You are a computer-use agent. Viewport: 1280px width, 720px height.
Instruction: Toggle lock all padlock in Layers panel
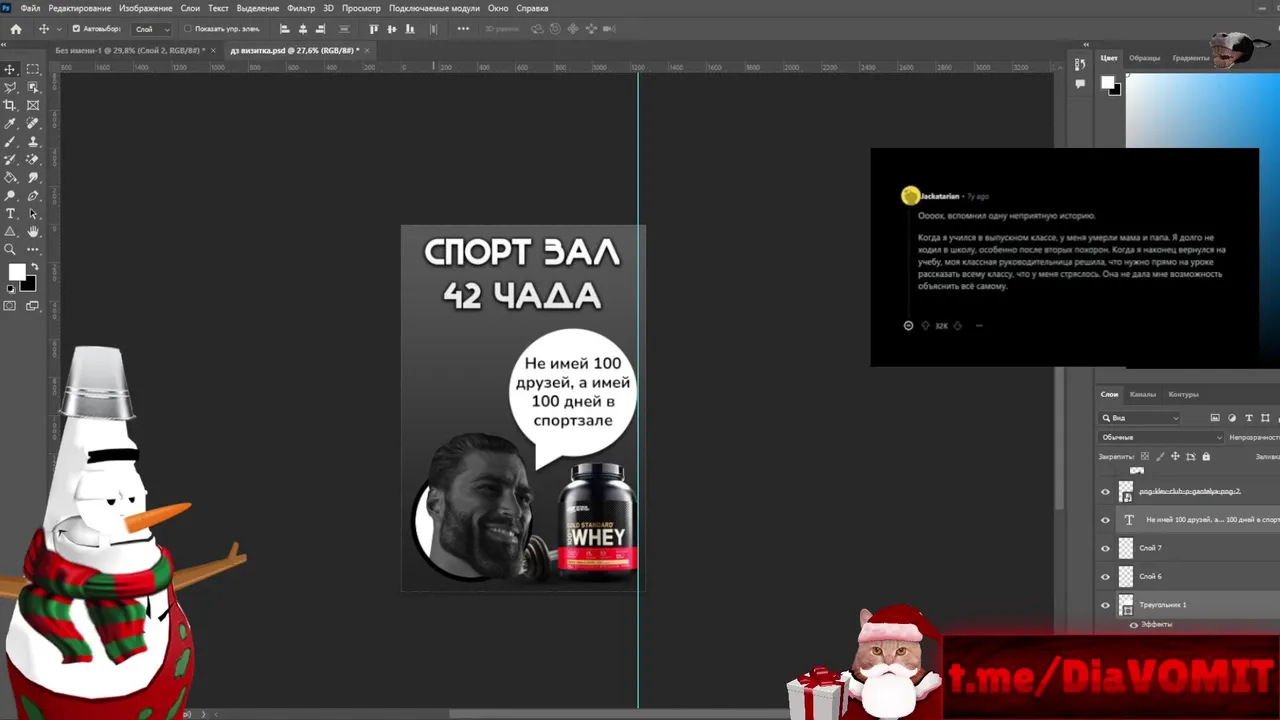pyautogui.click(x=1206, y=457)
